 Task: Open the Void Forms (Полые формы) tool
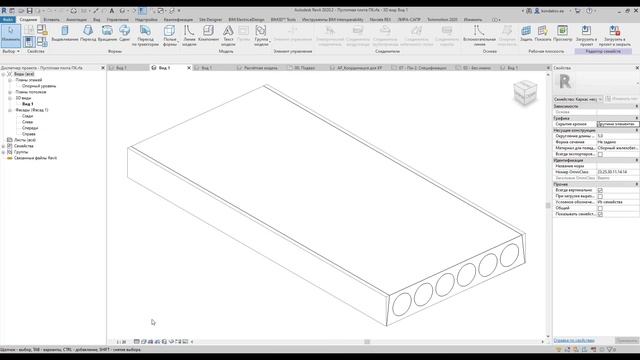coord(169,35)
